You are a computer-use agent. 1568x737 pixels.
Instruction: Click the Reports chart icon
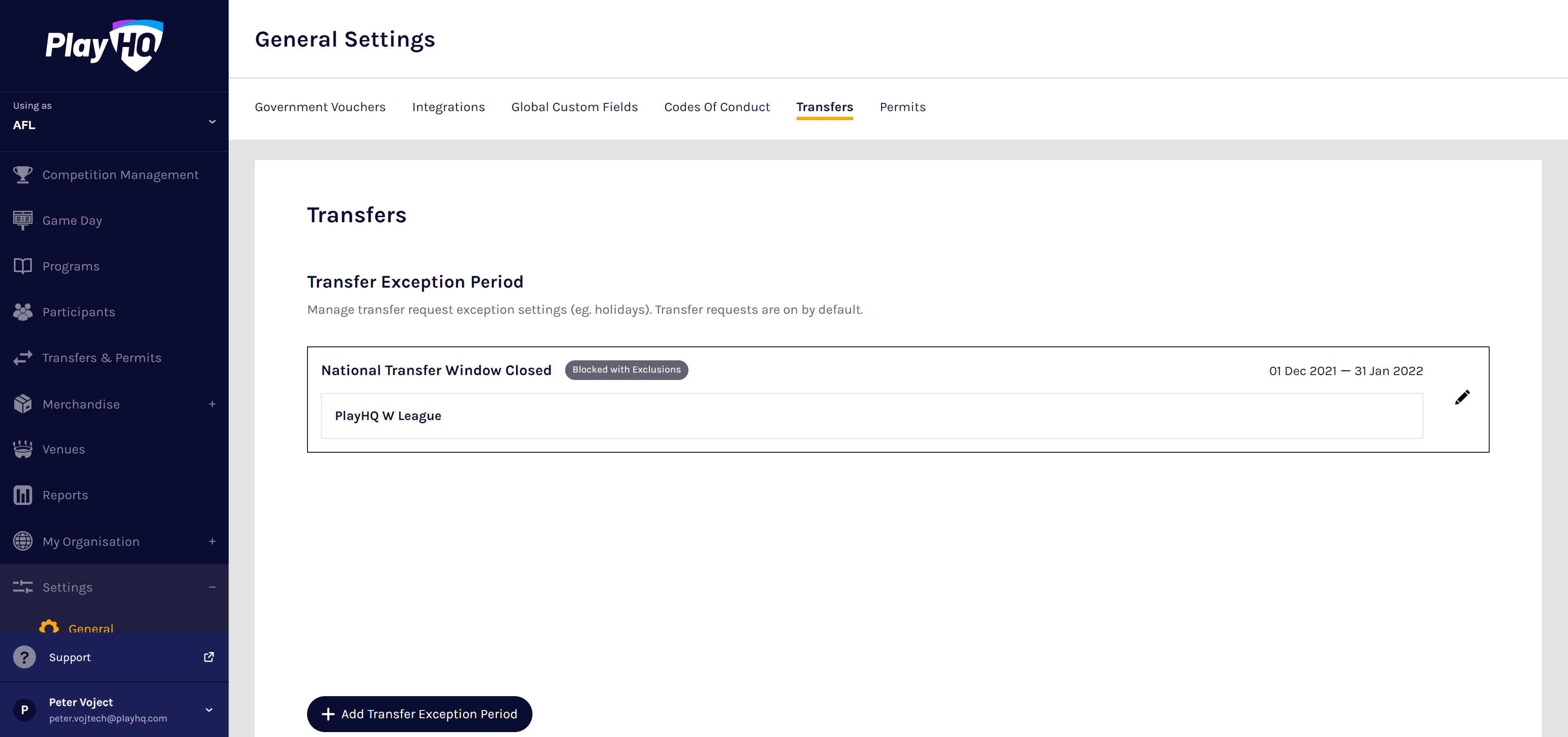pos(22,495)
